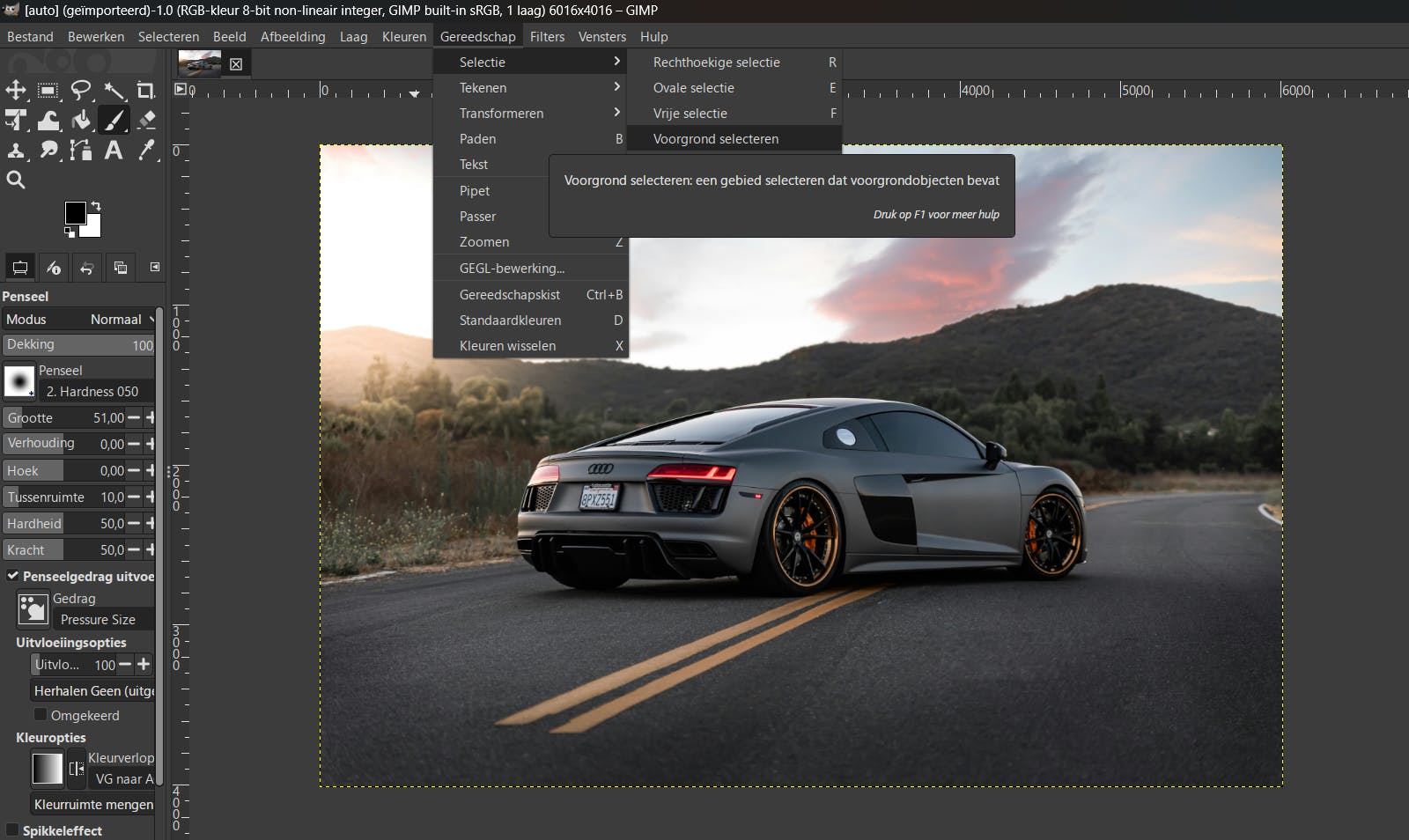Uncheck Penseelgedrag uitvoeren checkbox
1409x840 pixels.
point(13,576)
